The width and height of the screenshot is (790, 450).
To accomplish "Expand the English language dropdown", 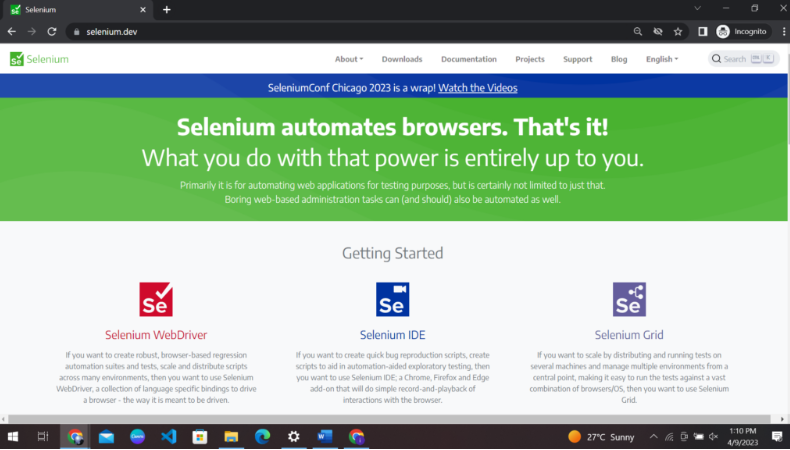I will 661,59.
